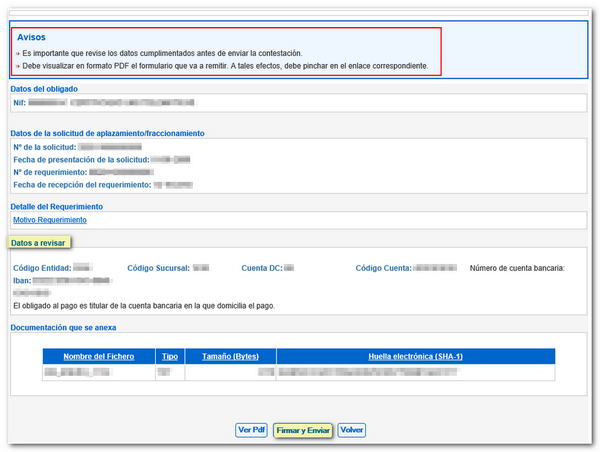Image resolution: width=600 pixels, height=452 pixels.
Task: Click the Avisos heading
Action: (x=31, y=37)
